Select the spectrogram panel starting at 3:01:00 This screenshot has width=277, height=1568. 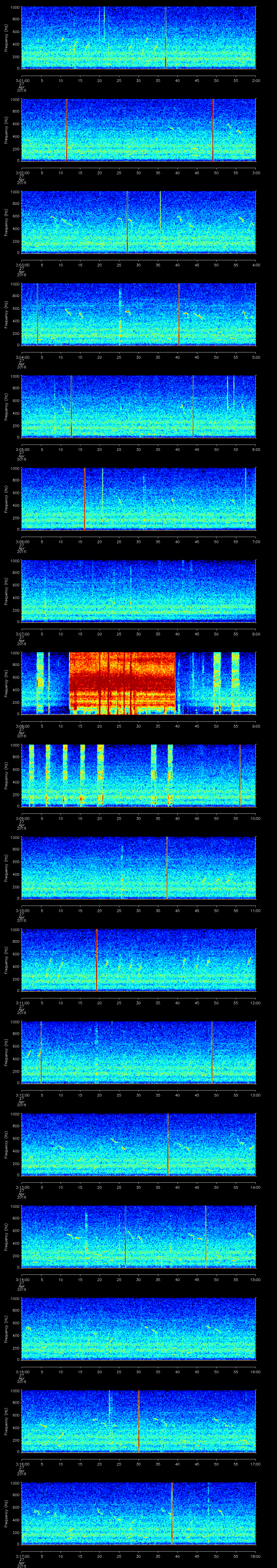[138, 38]
